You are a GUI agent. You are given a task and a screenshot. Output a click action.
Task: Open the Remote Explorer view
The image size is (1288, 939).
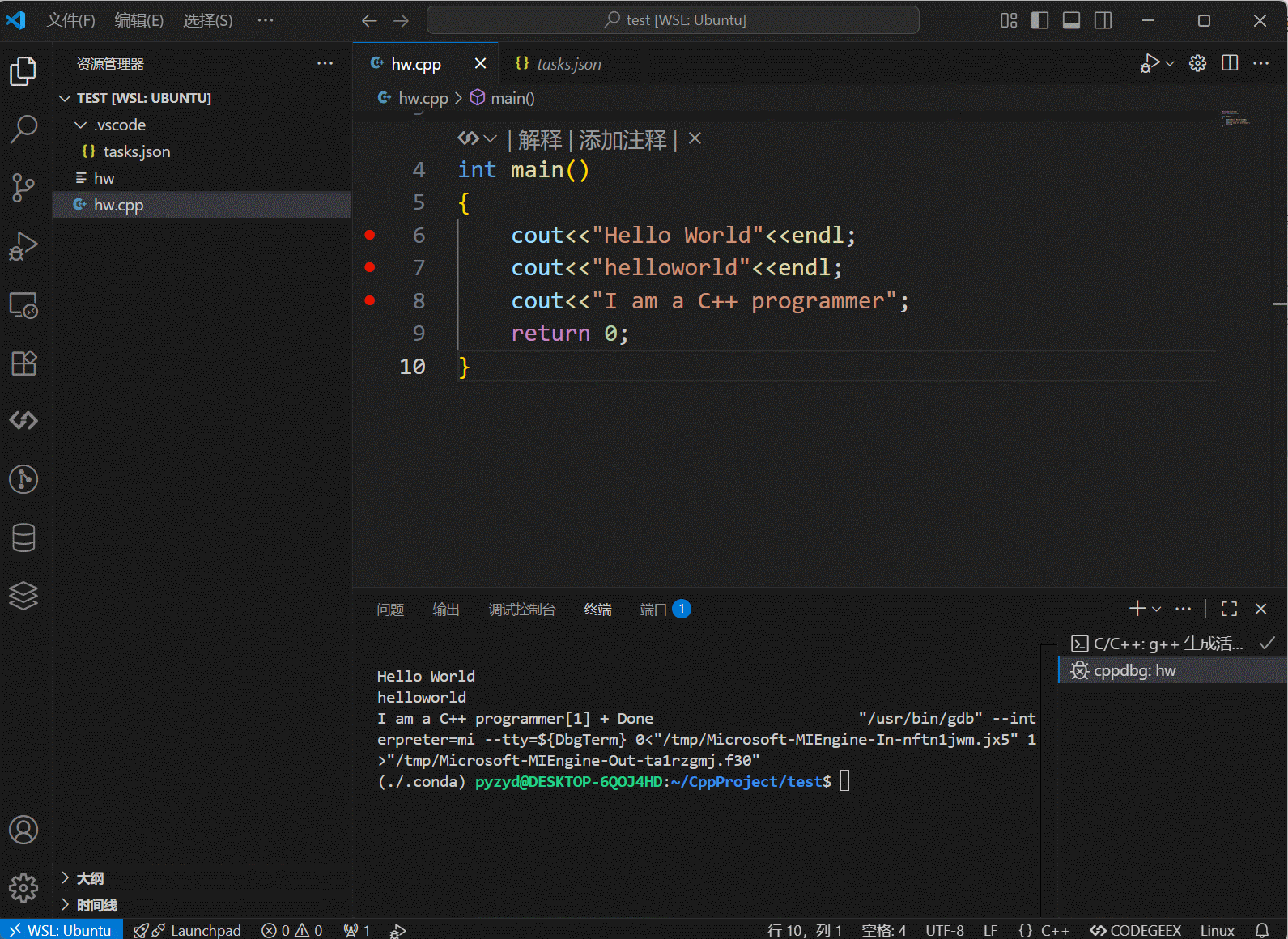(x=23, y=305)
